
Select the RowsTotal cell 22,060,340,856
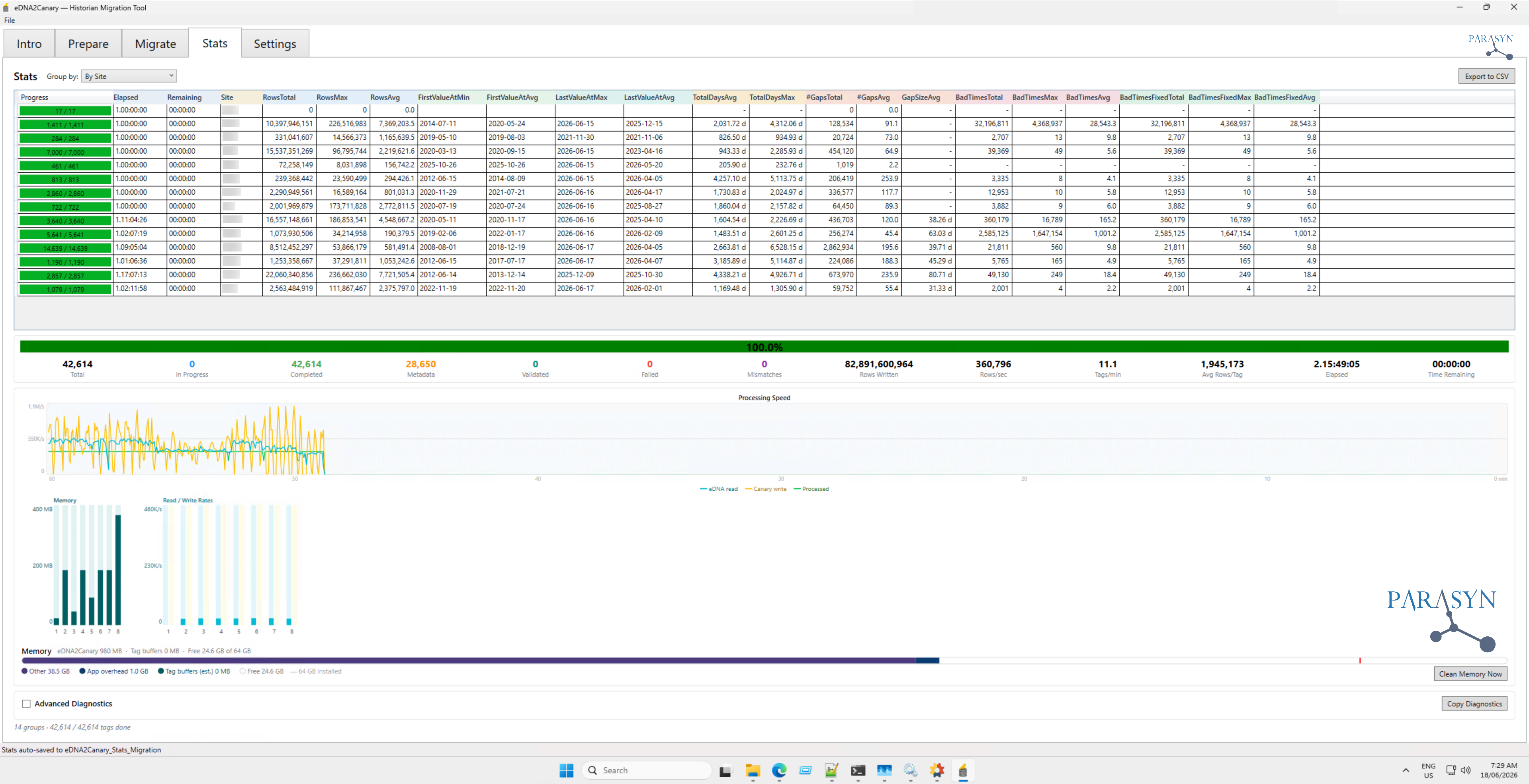[x=288, y=275]
